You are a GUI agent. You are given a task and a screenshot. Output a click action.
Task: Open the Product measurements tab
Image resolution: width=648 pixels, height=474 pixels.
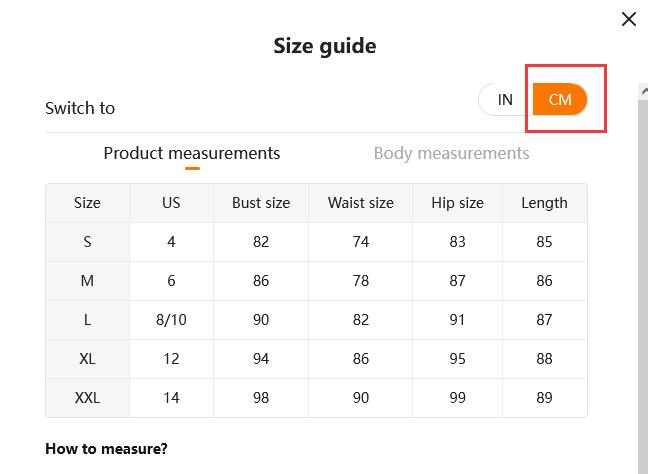pos(192,153)
